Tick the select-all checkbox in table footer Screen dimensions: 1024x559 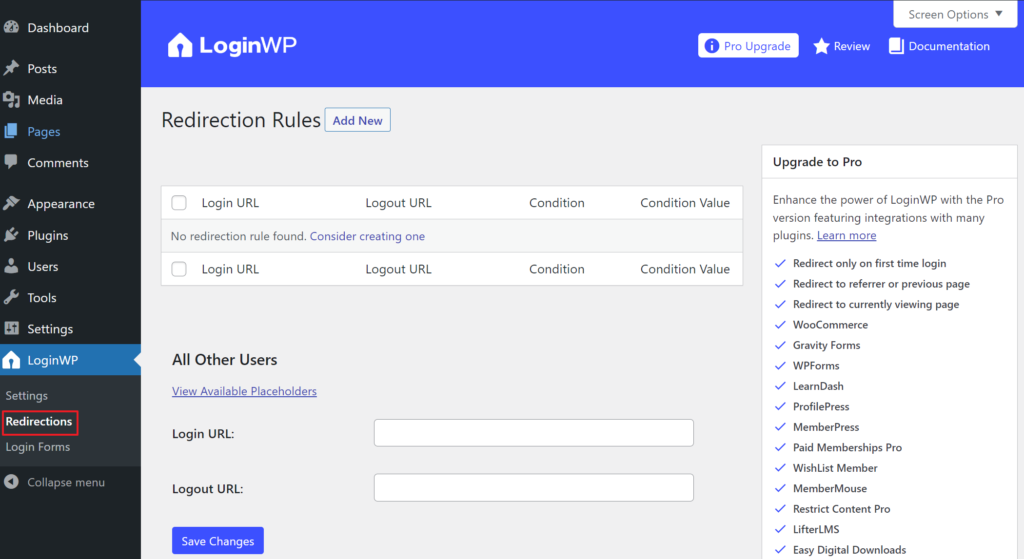[179, 269]
